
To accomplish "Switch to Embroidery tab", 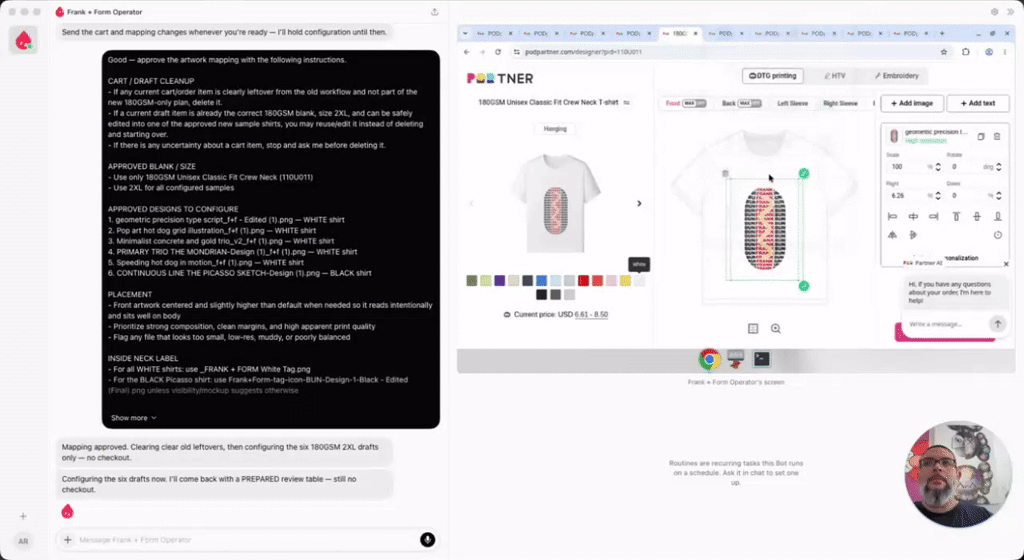I will pyautogui.click(x=896, y=76).
